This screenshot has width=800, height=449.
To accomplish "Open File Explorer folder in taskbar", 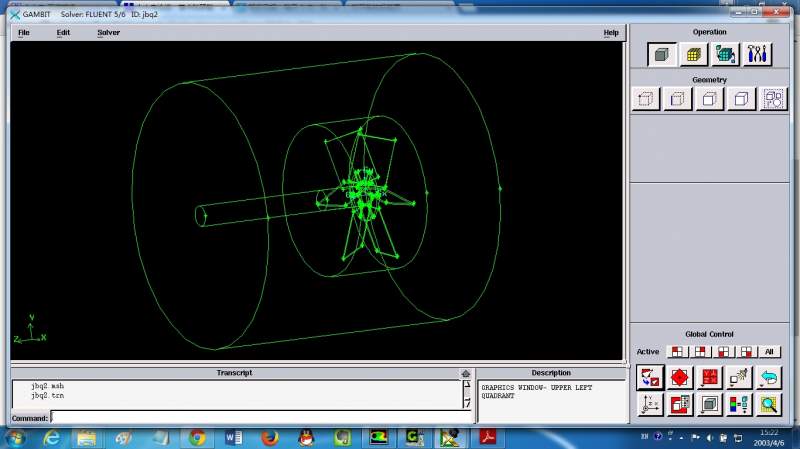I will 87,438.
